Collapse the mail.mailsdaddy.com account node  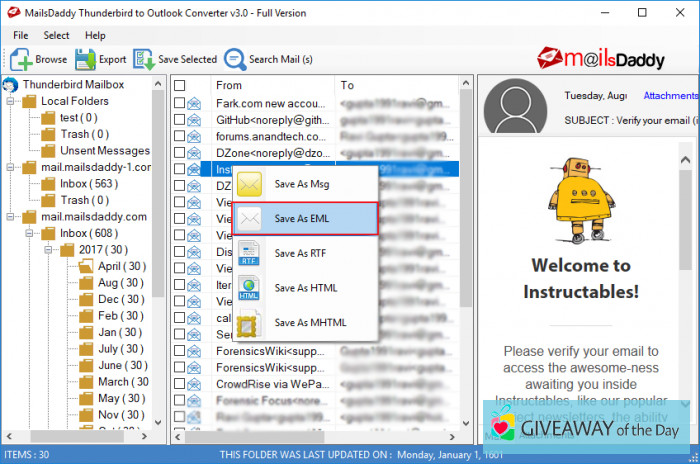10,217
